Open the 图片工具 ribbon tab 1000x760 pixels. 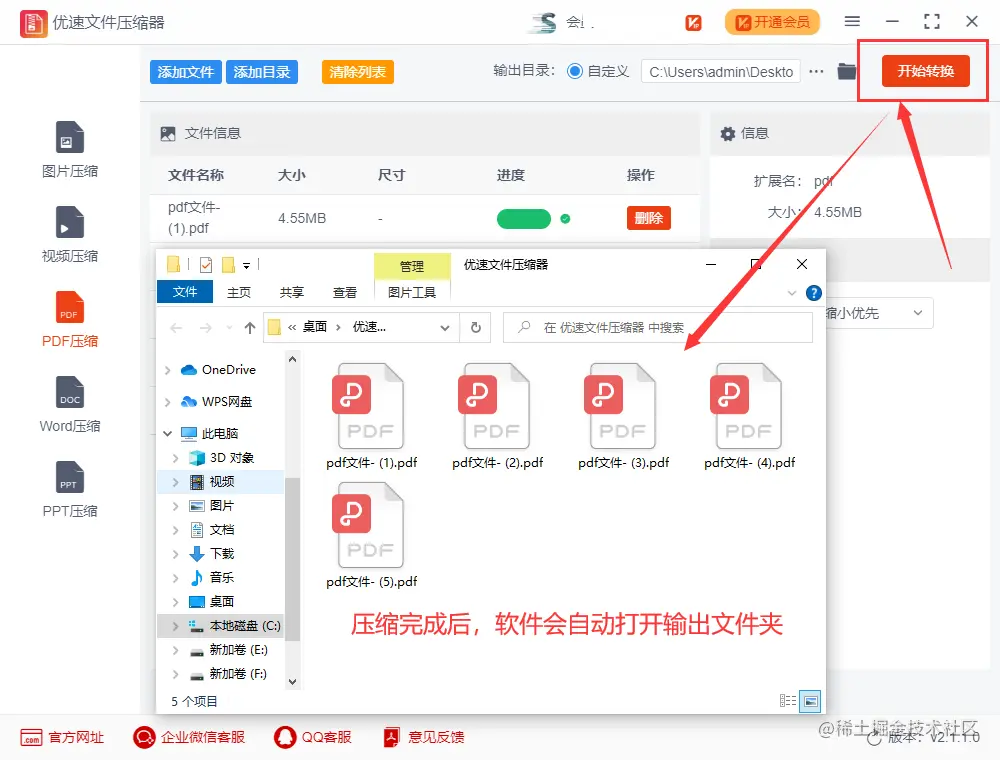coord(412,292)
